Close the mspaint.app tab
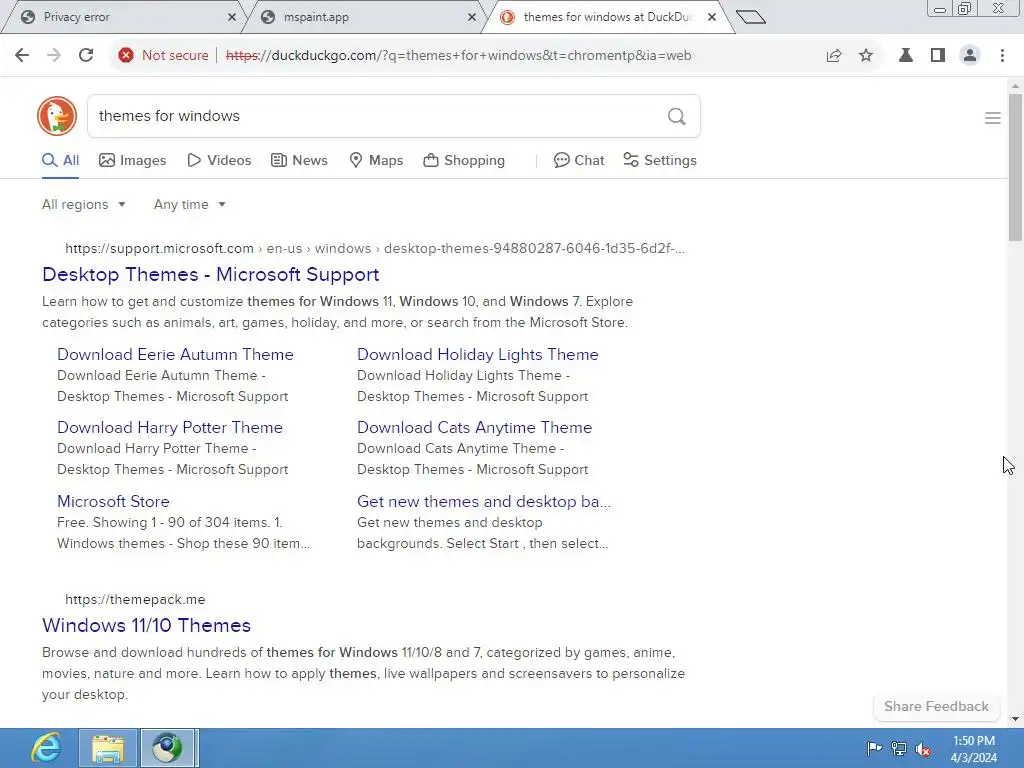The height and width of the screenshot is (768, 1024). click(x=472, y=17)
